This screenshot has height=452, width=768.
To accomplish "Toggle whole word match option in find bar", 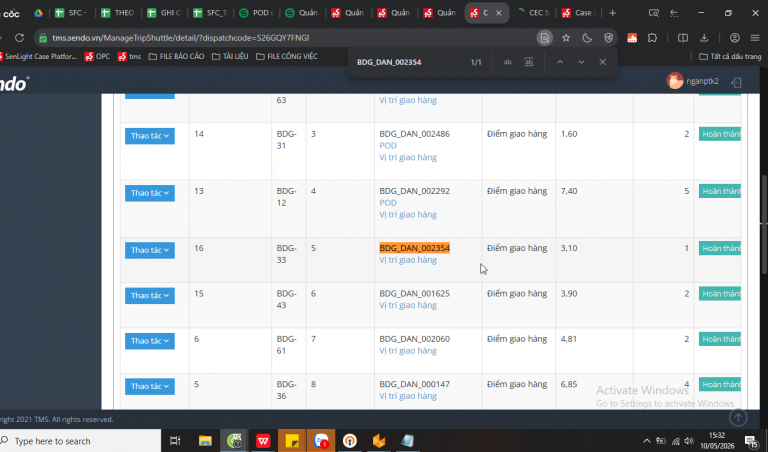I will [x=529, y=62].
